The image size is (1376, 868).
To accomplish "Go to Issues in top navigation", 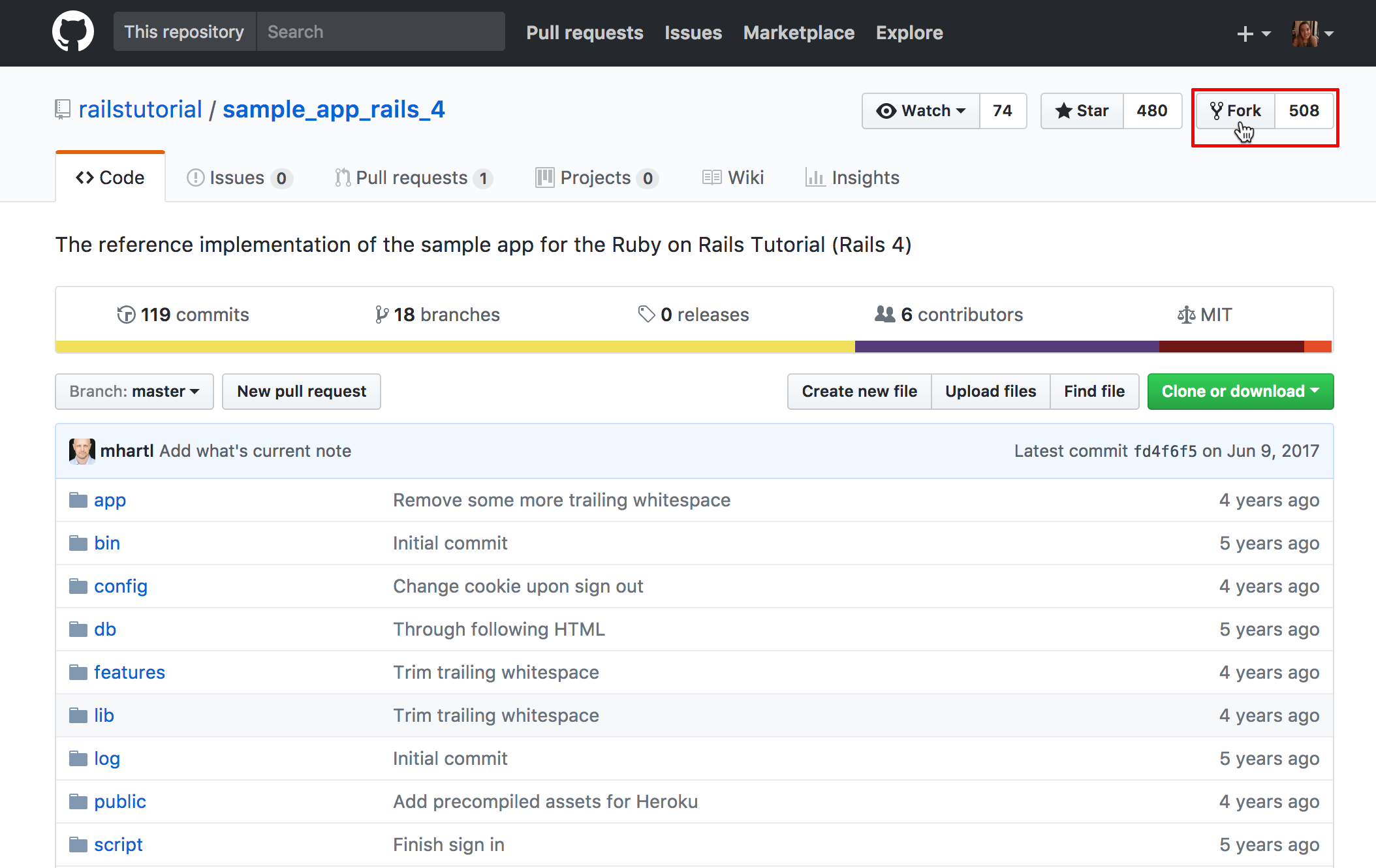I will coord(693,33).
